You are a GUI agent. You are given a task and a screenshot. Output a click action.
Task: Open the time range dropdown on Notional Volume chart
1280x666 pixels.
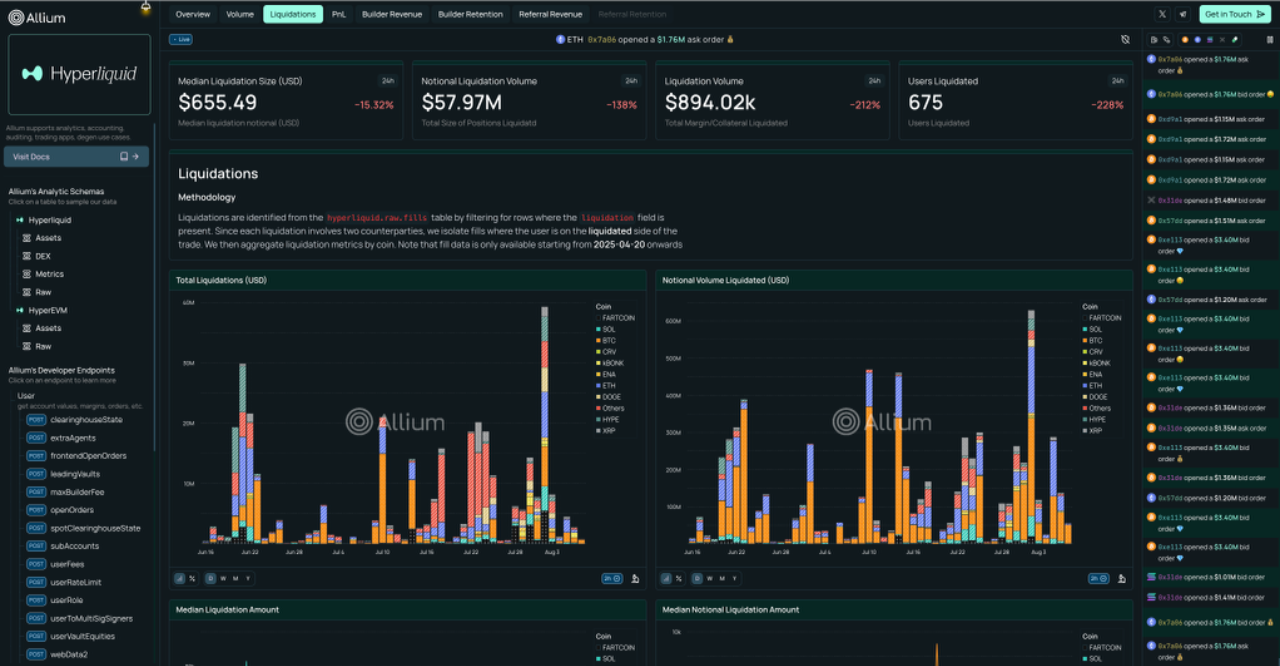point(1099,578)
